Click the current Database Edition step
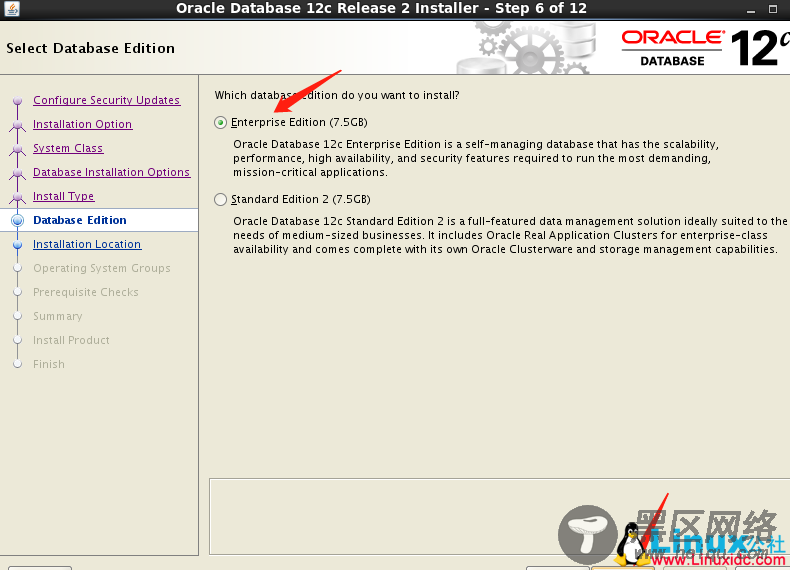The image size is (790, 570). coord(80,220)
